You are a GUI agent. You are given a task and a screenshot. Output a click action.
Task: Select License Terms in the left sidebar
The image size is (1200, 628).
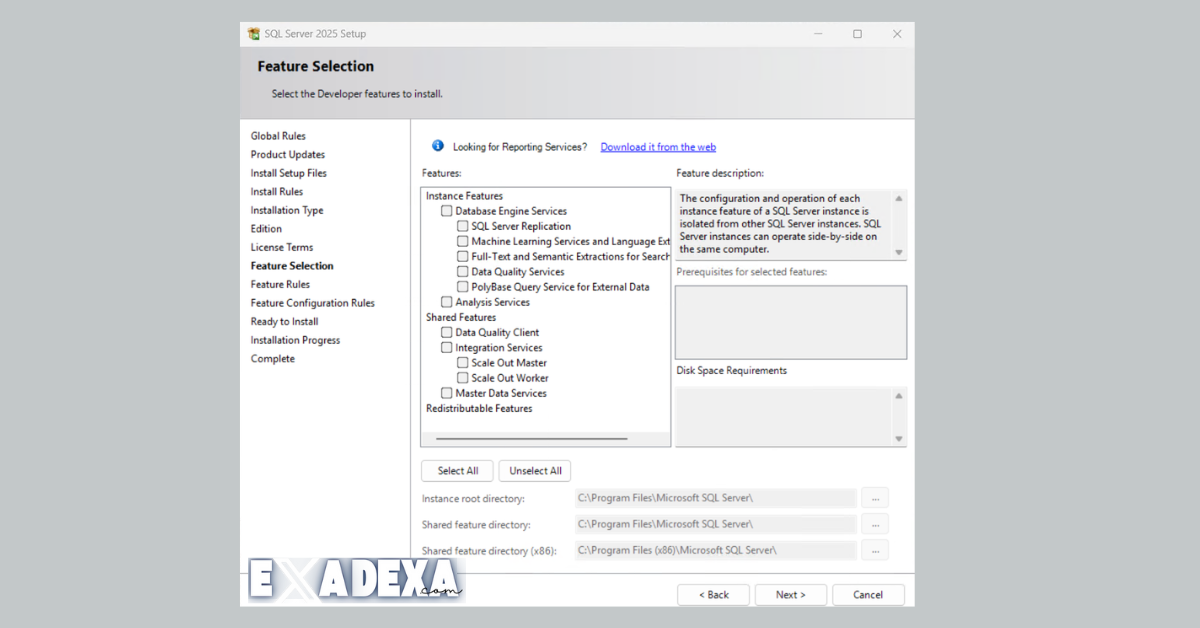coord(281,246)
